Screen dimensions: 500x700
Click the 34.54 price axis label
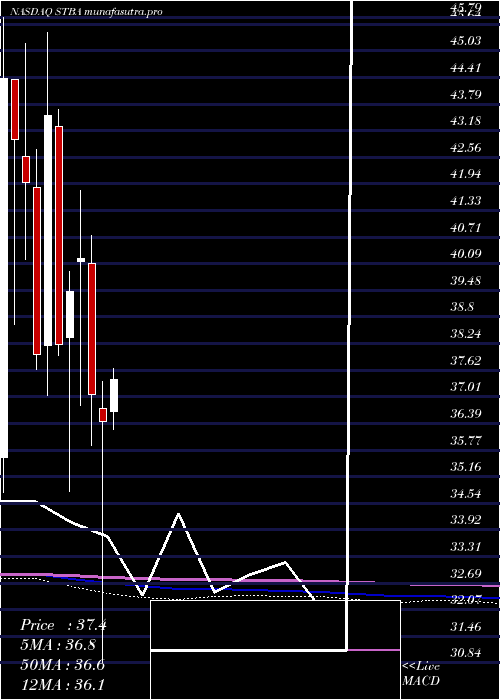(466, 493)
